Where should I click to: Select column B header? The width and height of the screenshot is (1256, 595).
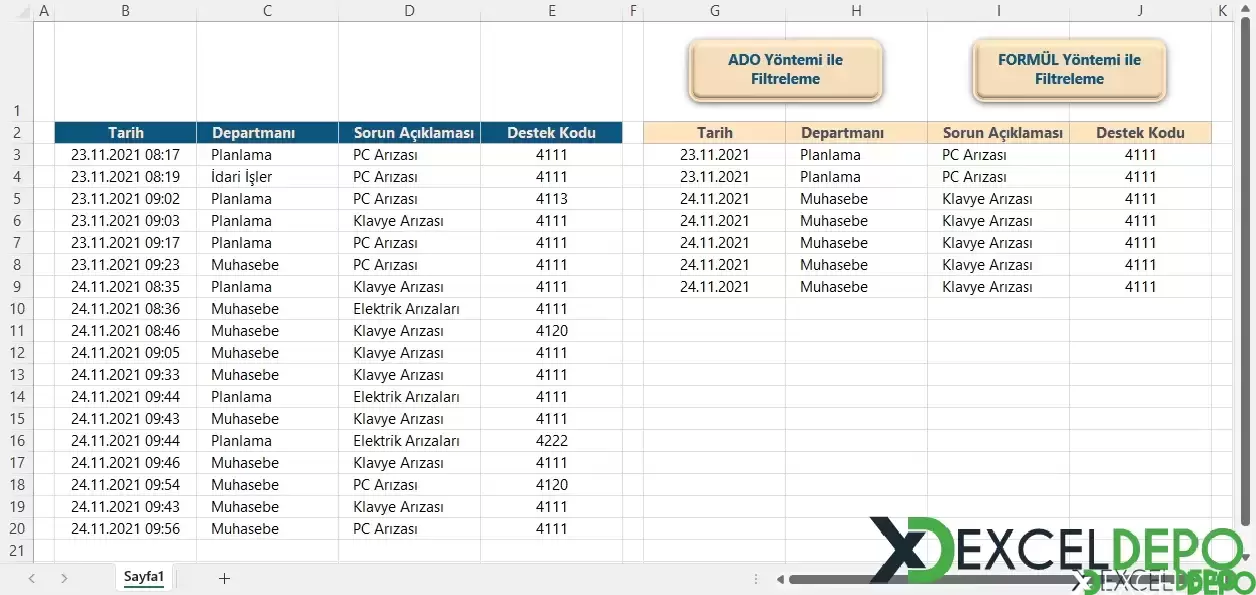125,11
